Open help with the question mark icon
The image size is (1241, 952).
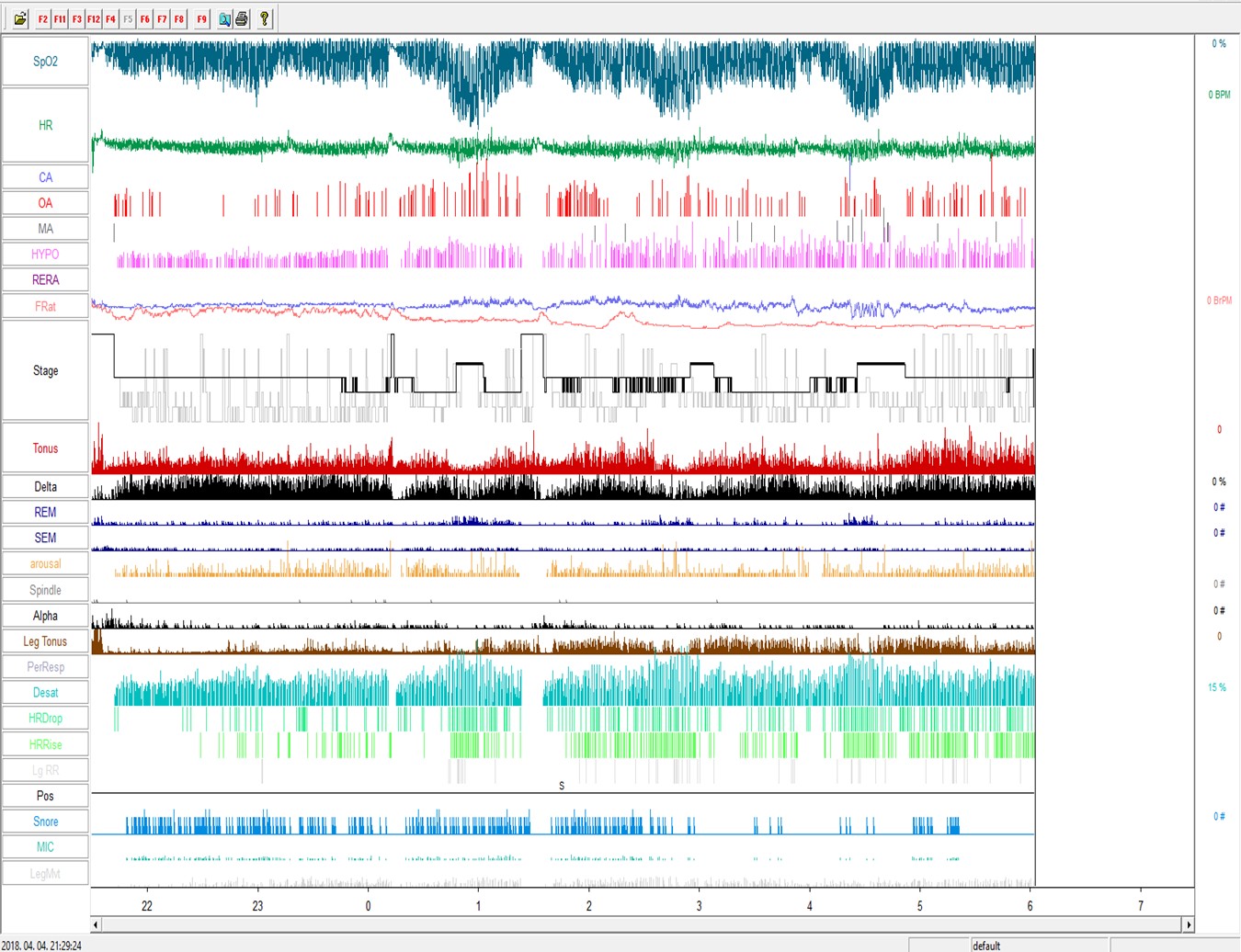[x=265, y=19]
